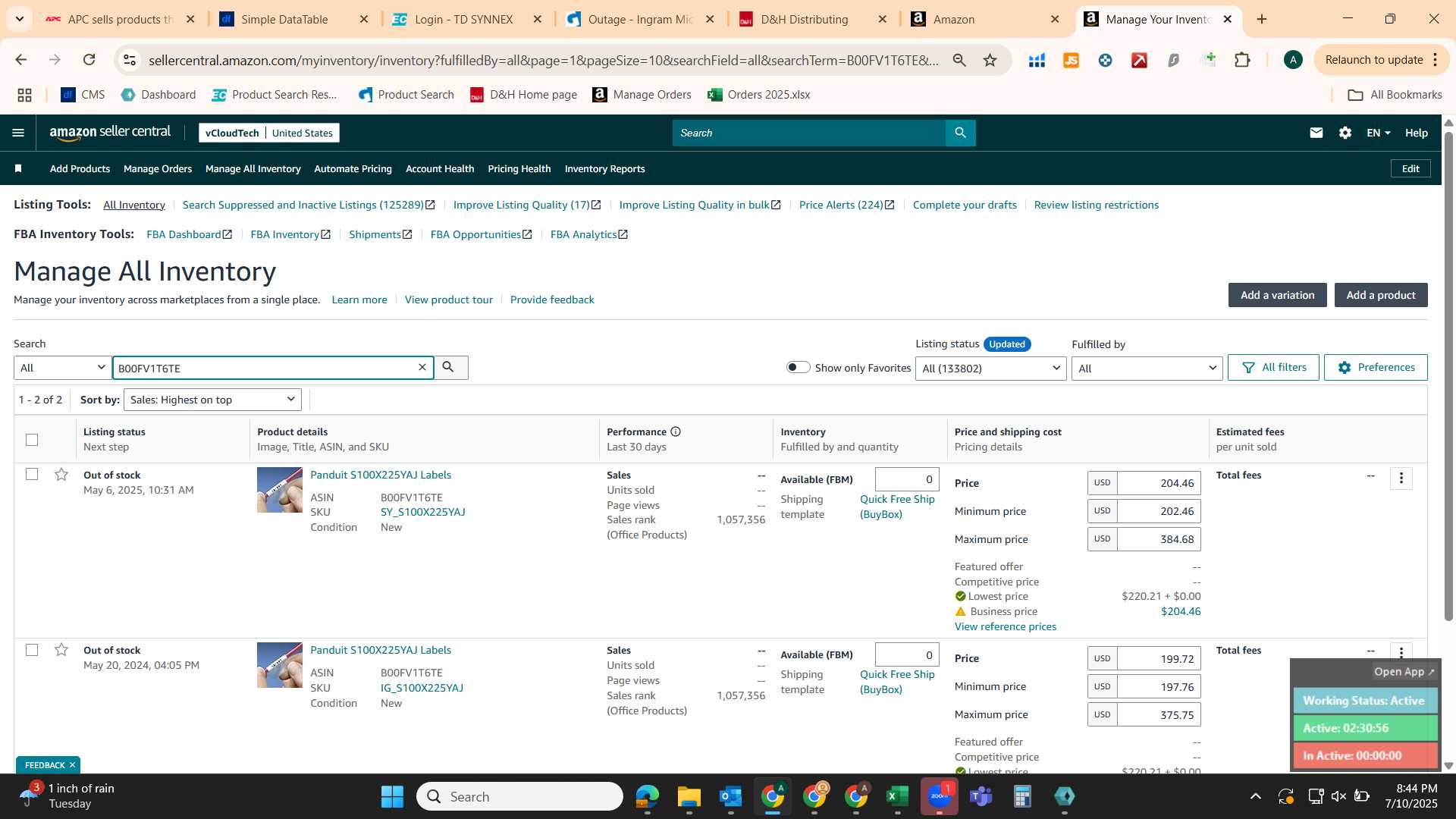Click the Chrome zoom magnifier in address bar

959,60
